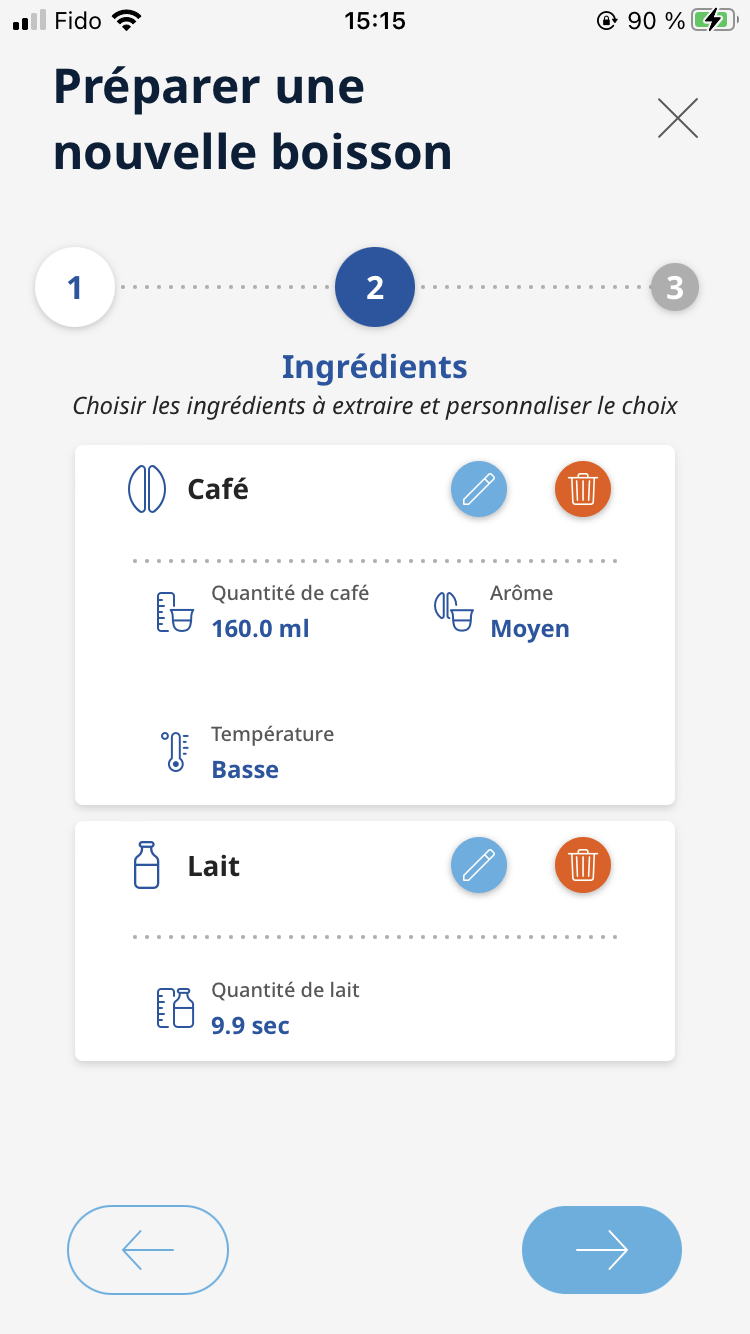This screenshot has height=1334, width=750.
Task: Tap the 160.0 ml coffee quantity value
Action: click(260, 629)
